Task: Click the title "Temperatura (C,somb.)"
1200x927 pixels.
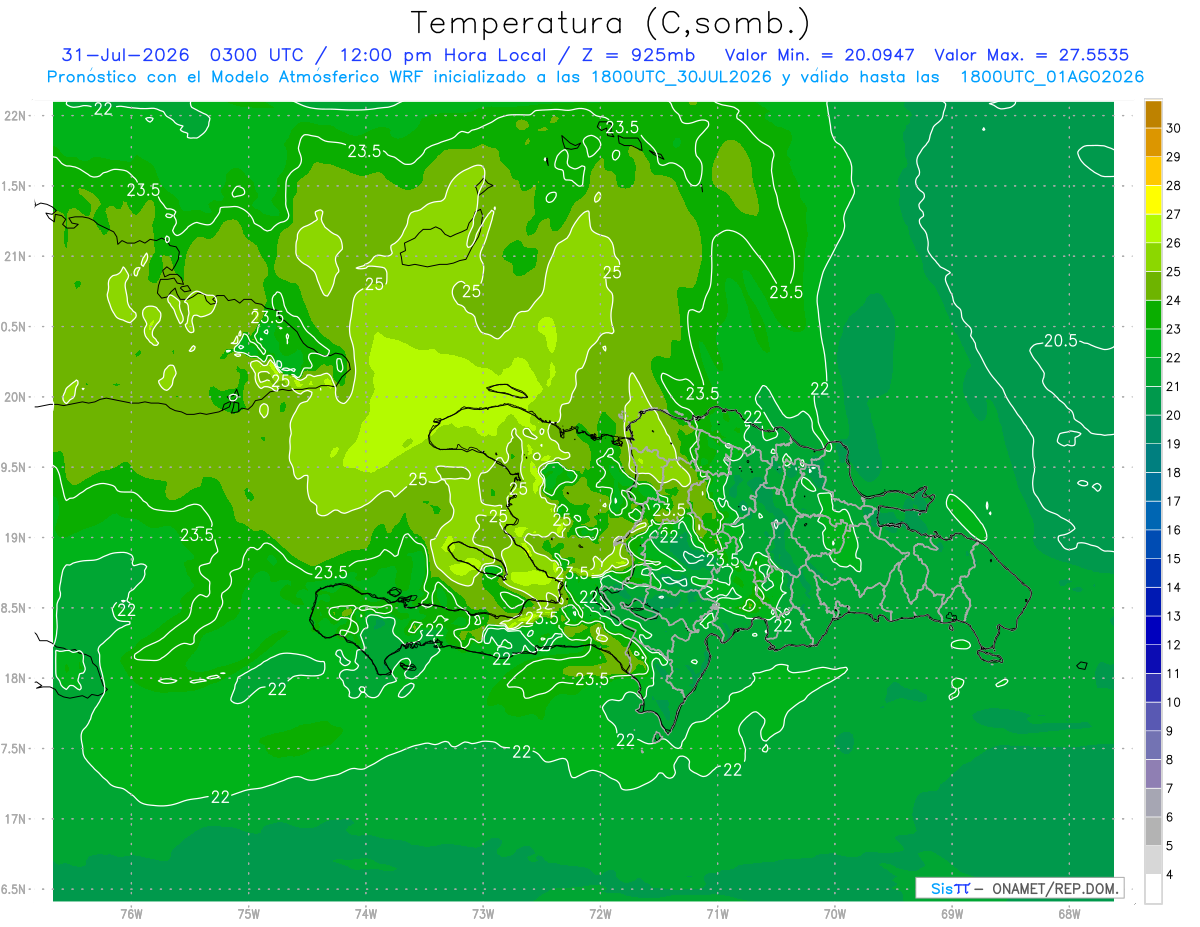Action: click(x=610, y=23)
